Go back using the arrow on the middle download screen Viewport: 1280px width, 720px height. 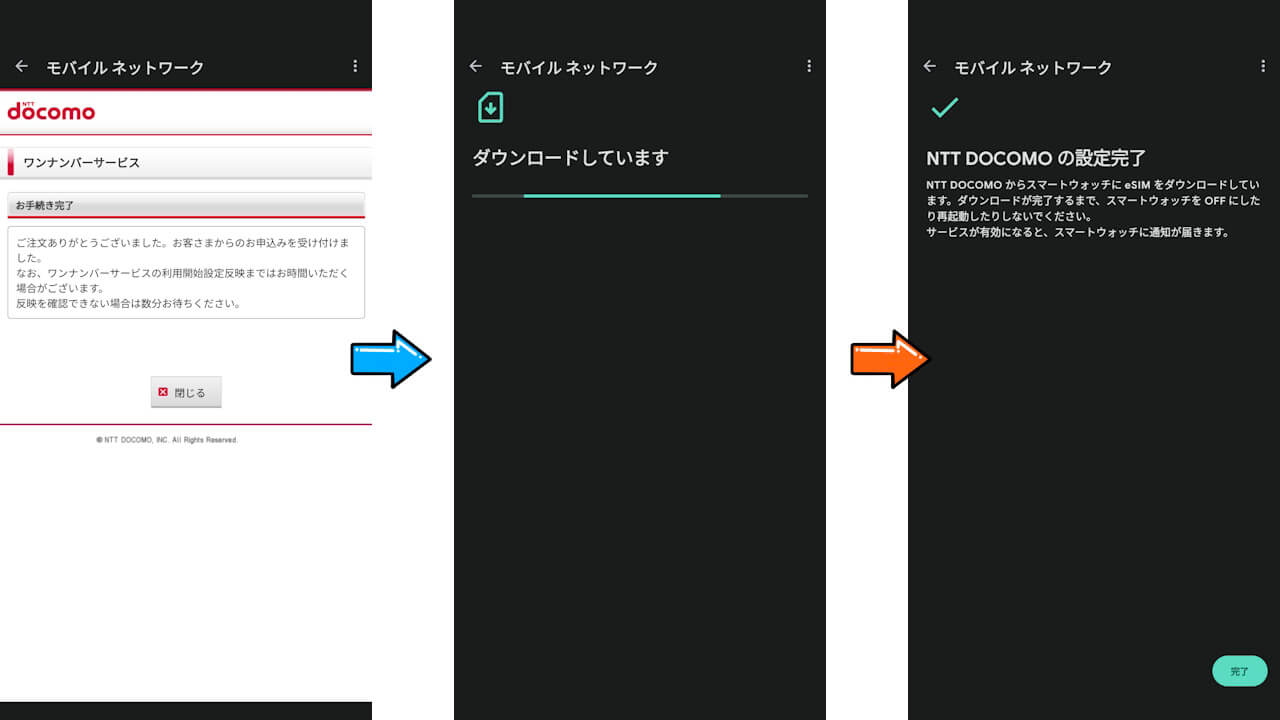(x=476, y=67)
